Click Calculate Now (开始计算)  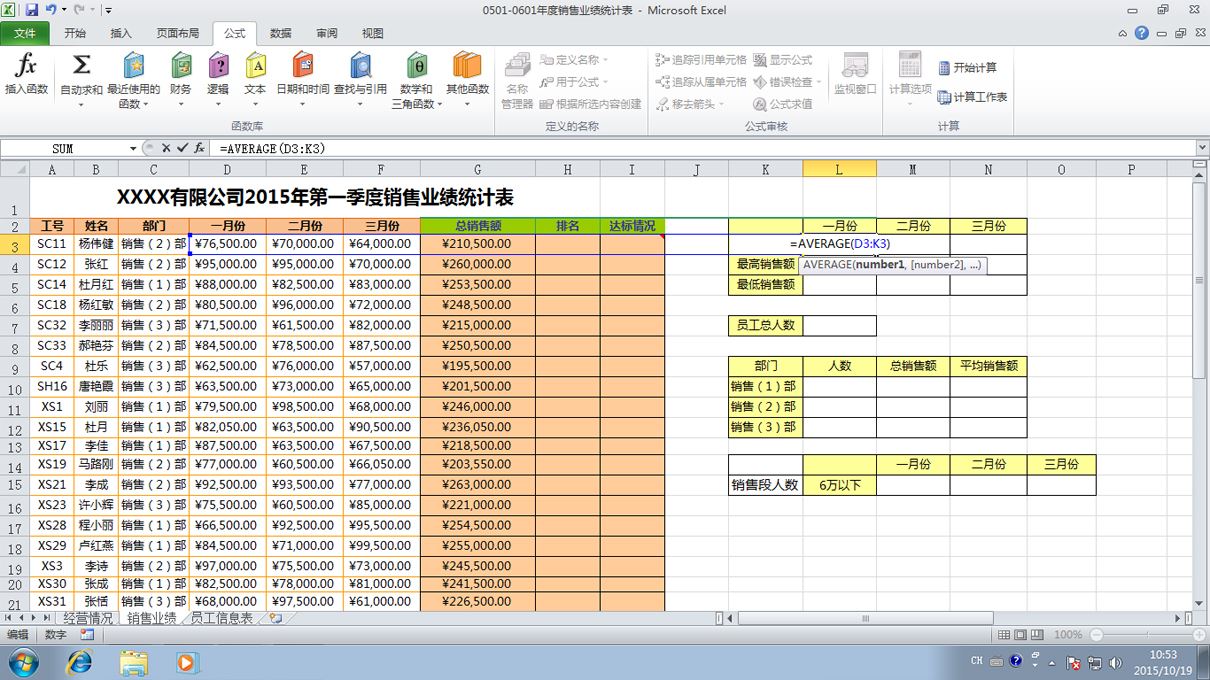967,68
